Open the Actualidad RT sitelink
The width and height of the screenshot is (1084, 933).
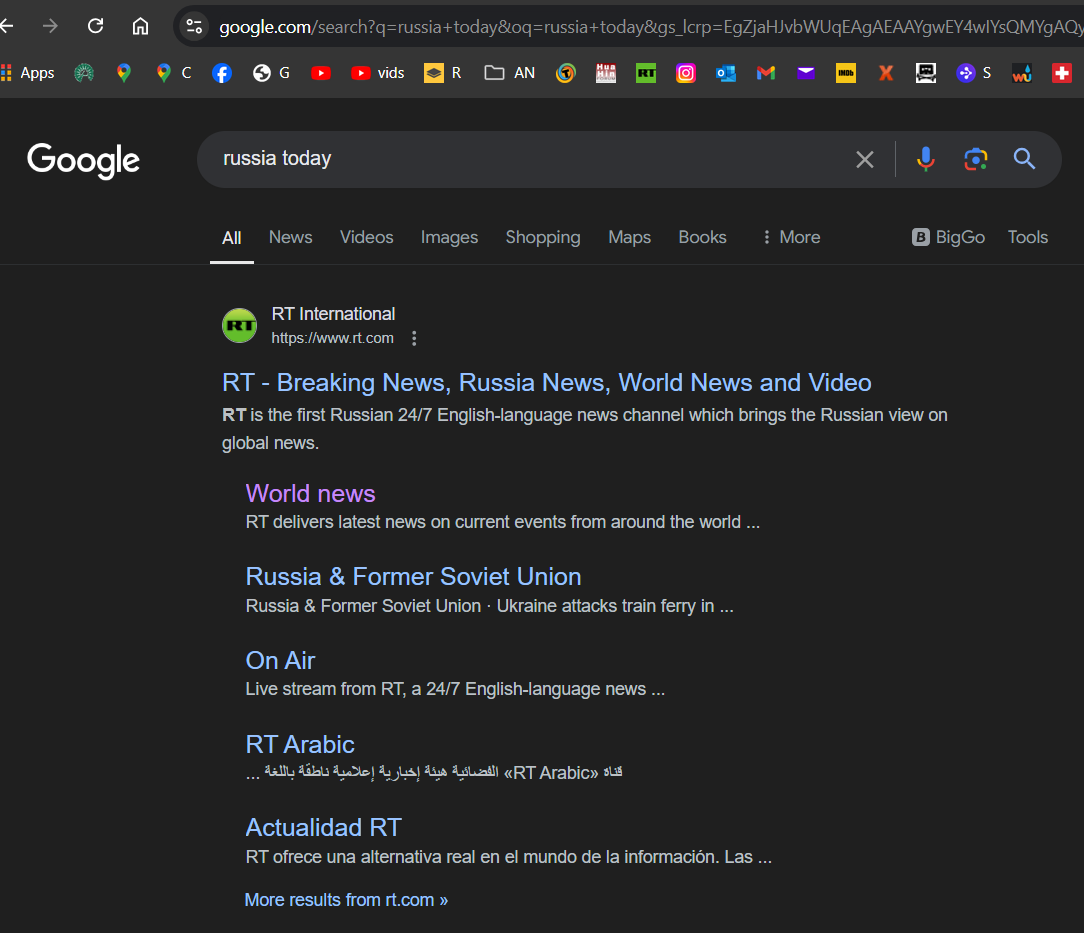[x=324, y=827]
